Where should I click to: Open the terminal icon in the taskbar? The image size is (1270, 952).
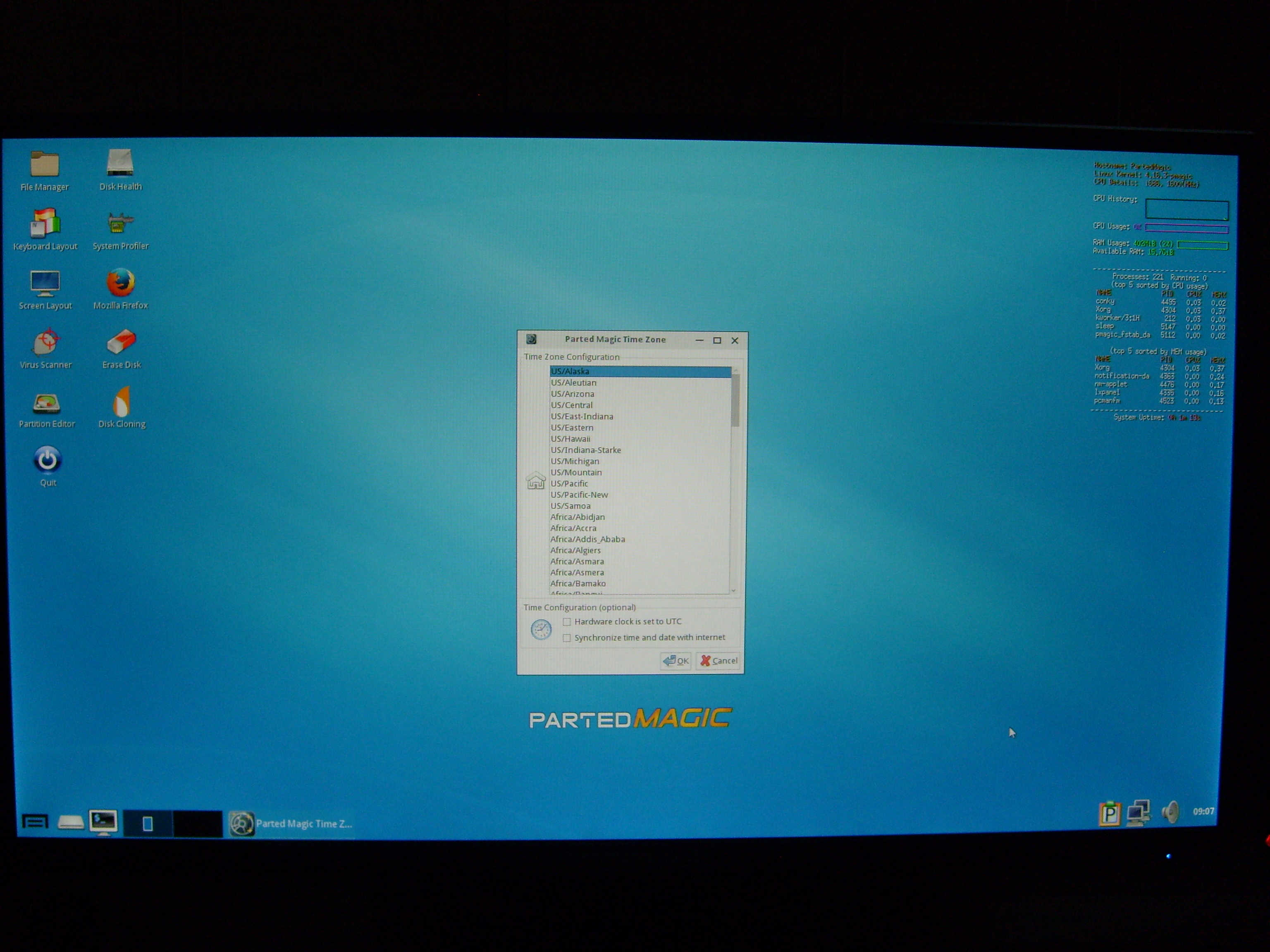[103, 822]
